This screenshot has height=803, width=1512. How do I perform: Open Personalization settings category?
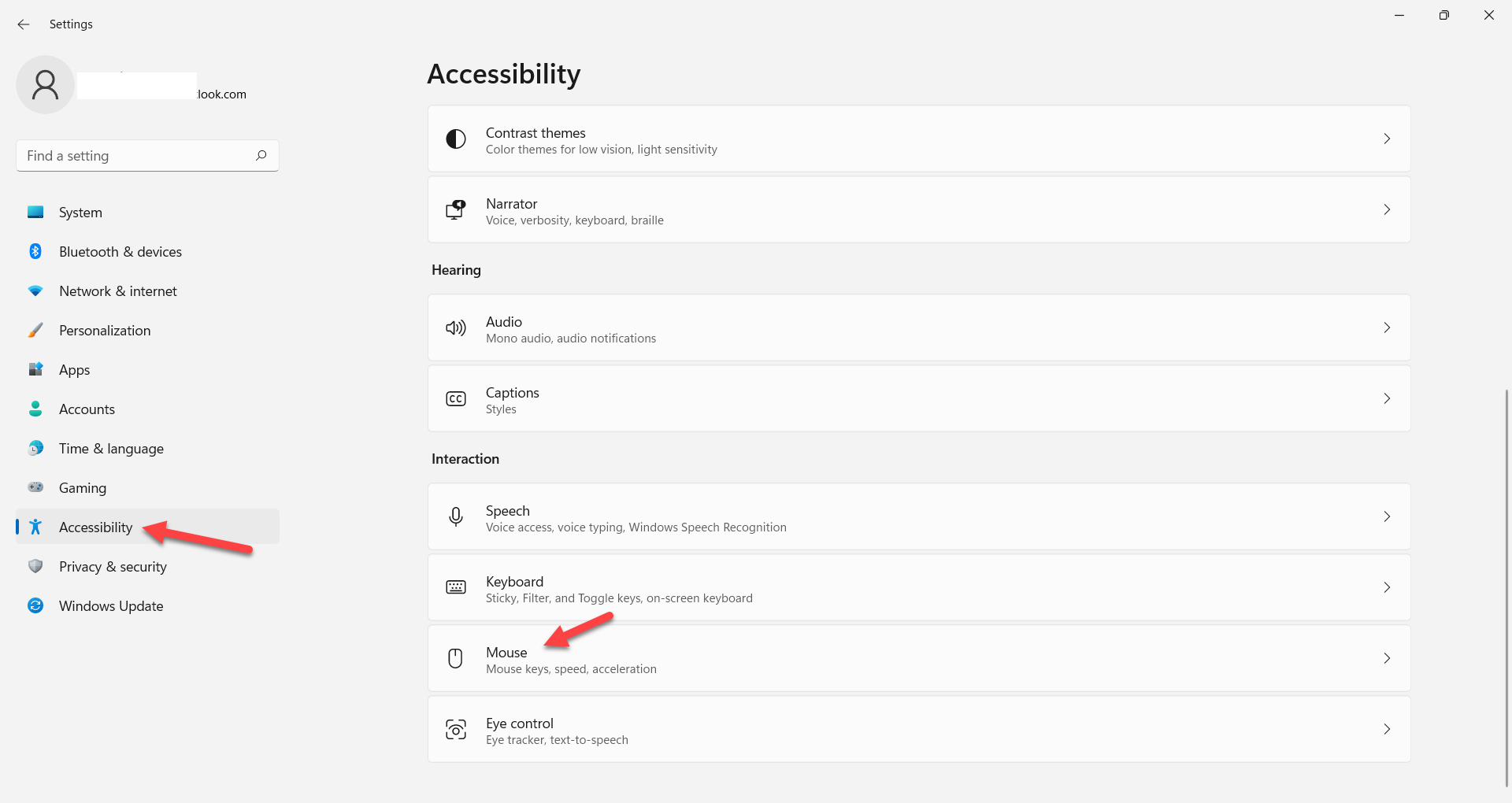pyautogui.click(x=105, y=331)
